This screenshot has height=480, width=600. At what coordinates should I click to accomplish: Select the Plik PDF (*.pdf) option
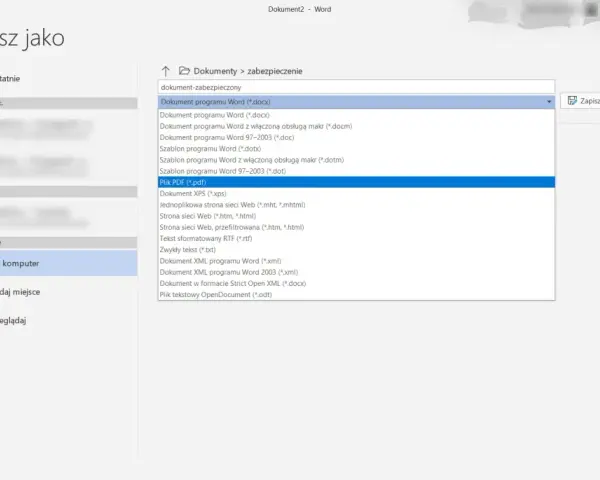pos(356,182)
